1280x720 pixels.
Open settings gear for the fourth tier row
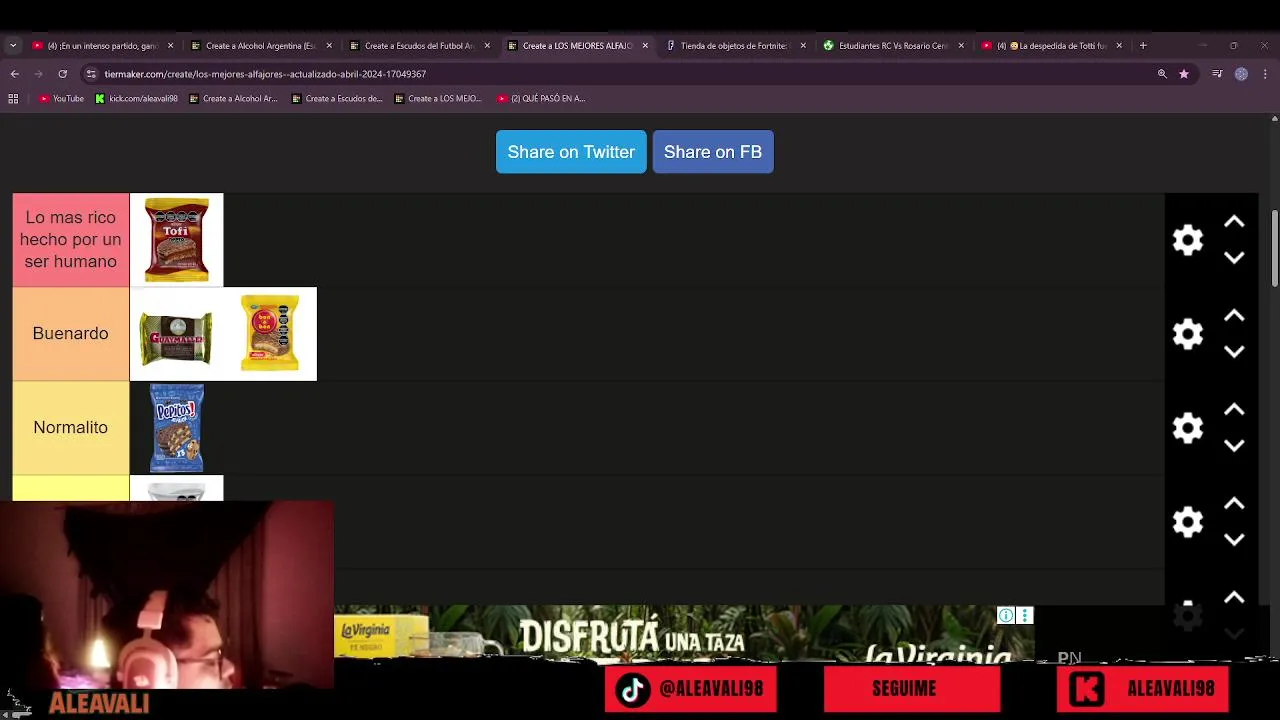click(x=1188, y=522)
